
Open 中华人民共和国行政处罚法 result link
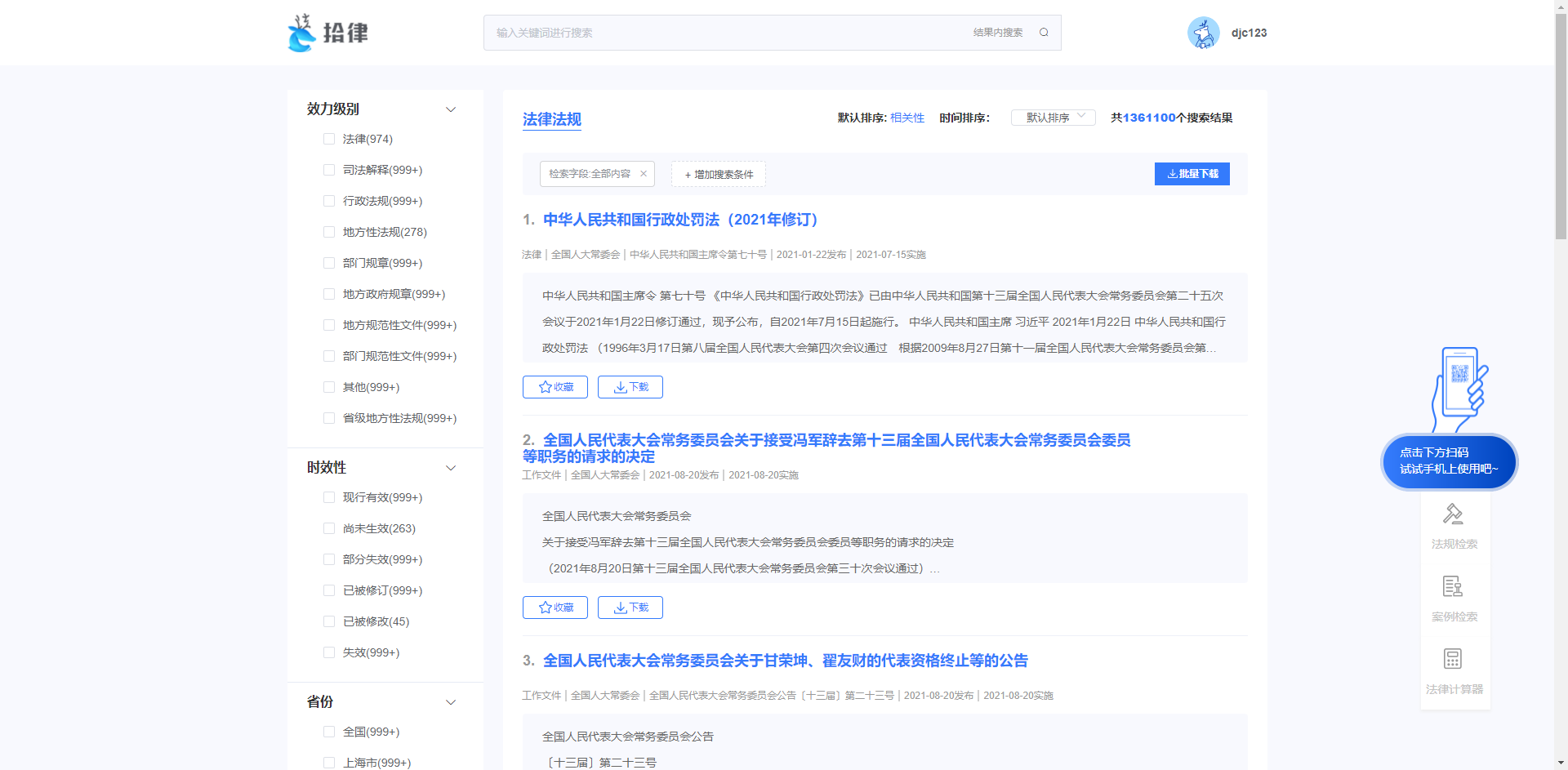coord(679,220)
